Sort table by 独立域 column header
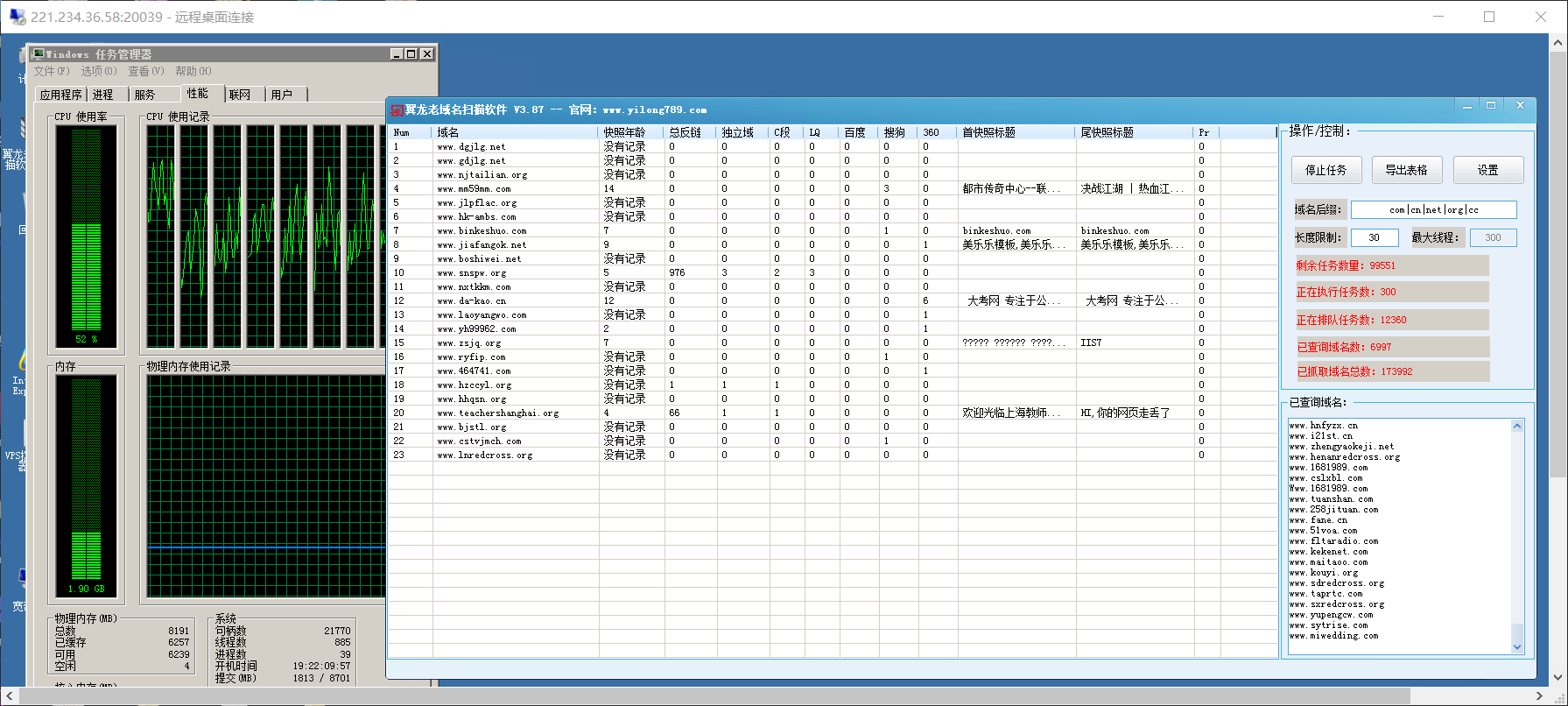 click(743, 132)
